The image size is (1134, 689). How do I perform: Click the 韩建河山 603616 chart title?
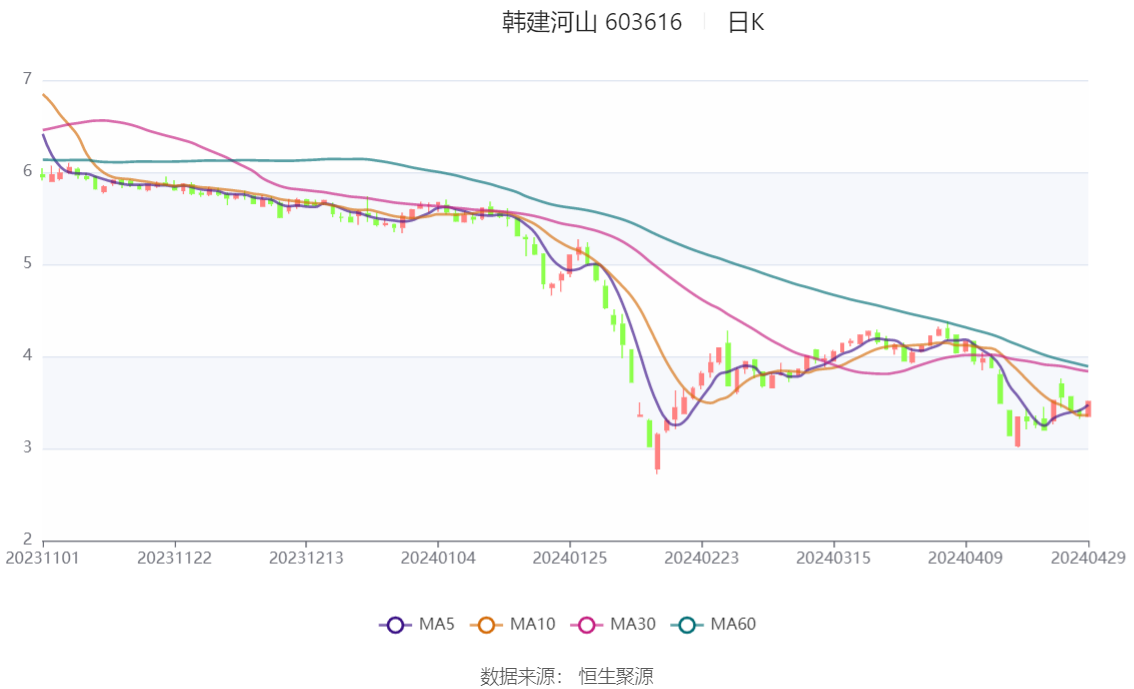click(592, 22)
